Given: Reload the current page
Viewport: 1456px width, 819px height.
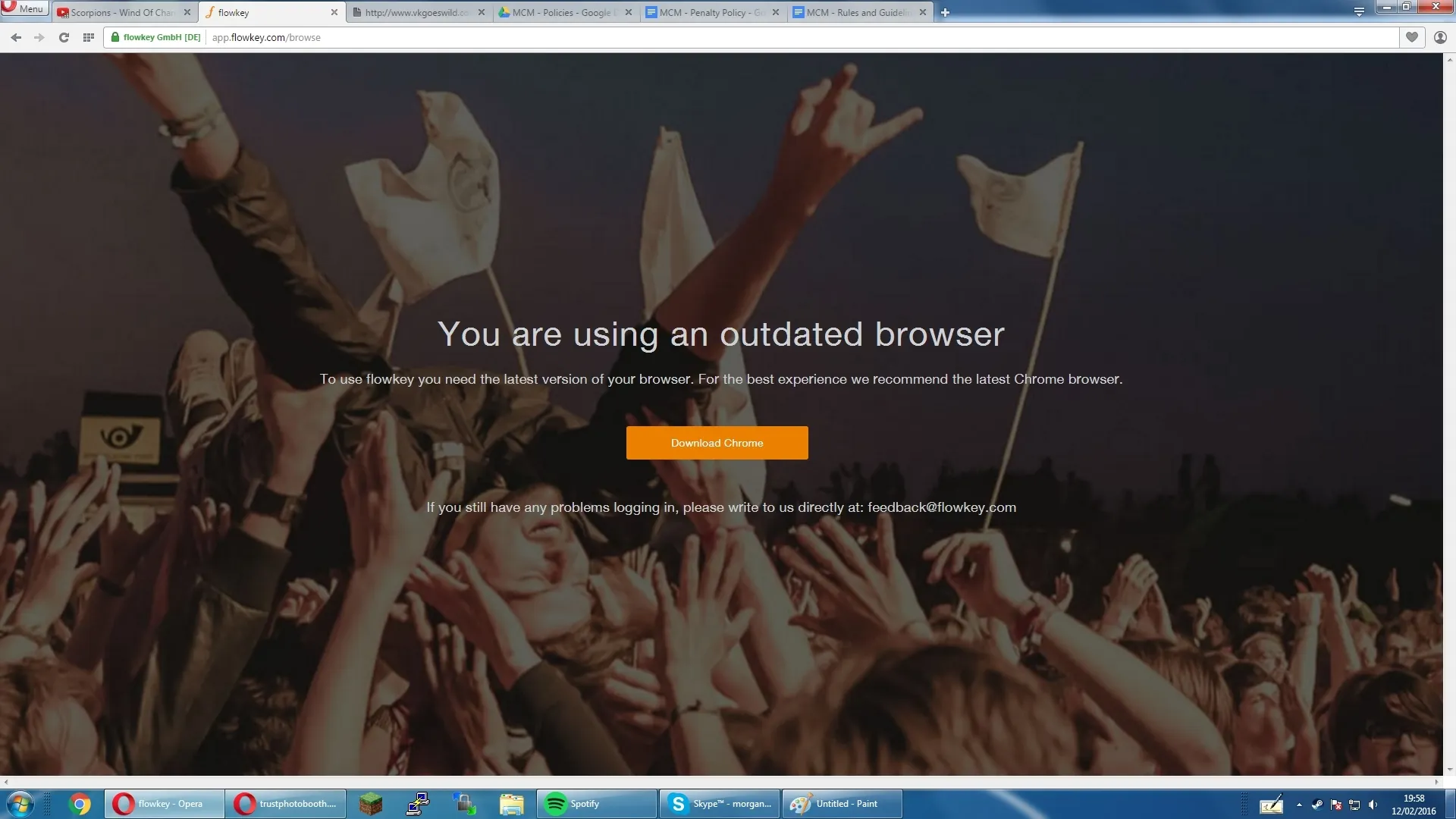Looking at the screenshot, I should [x=64, y=37].
